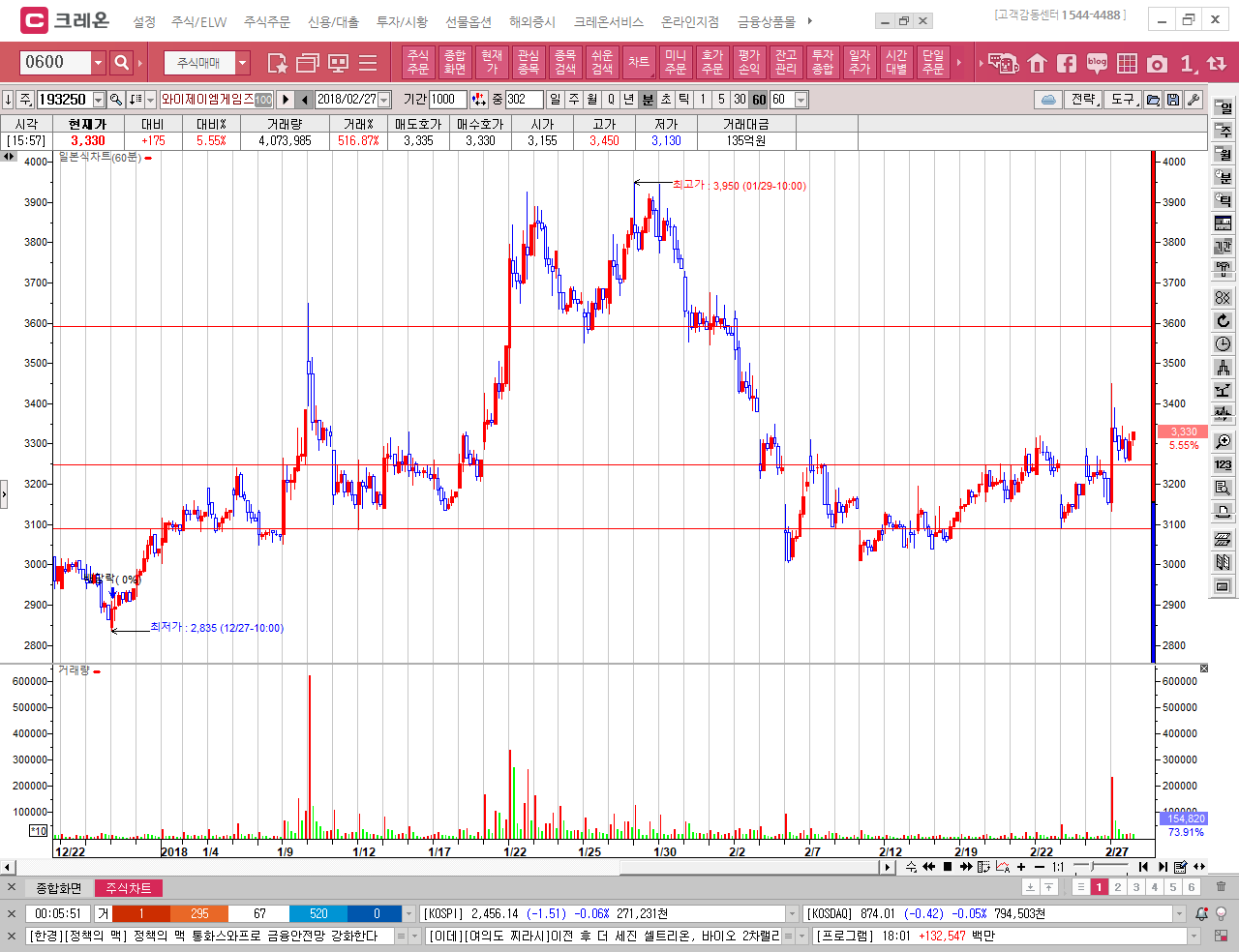Open the home icon in red toolbar
Screen dimensions: 1239x952
click(x=1038, y=64)
